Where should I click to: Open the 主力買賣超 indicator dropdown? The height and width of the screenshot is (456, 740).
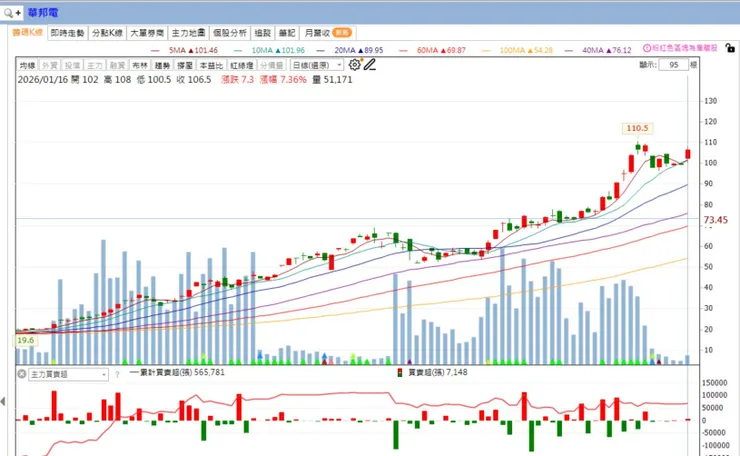point(68,374)
